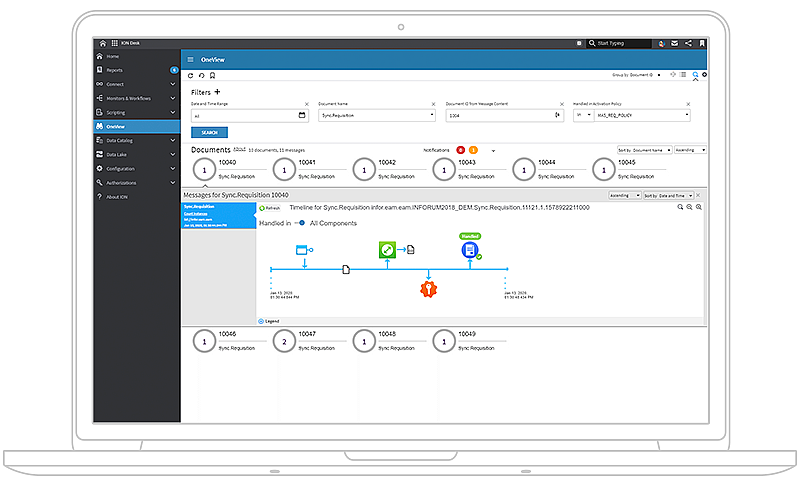The image size is (800, 491).
Task: Click the orange key gear timeline icon
Action: [428, 289]
